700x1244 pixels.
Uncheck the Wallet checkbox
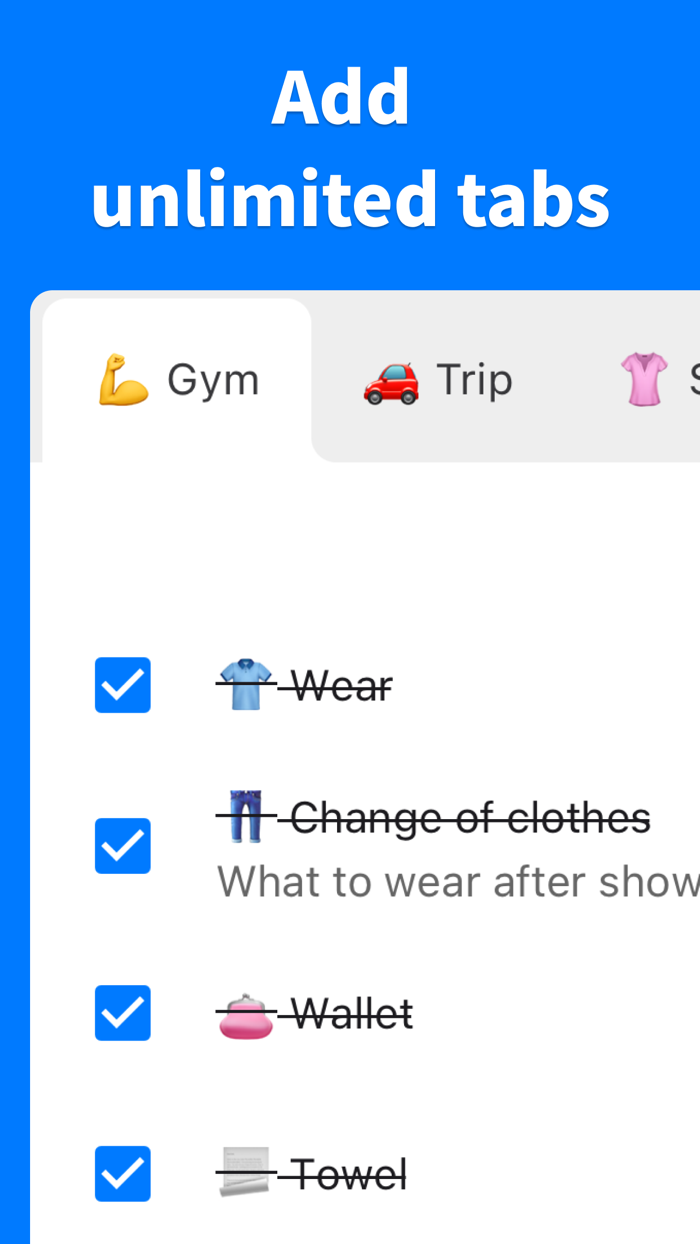coord(122,1012)
